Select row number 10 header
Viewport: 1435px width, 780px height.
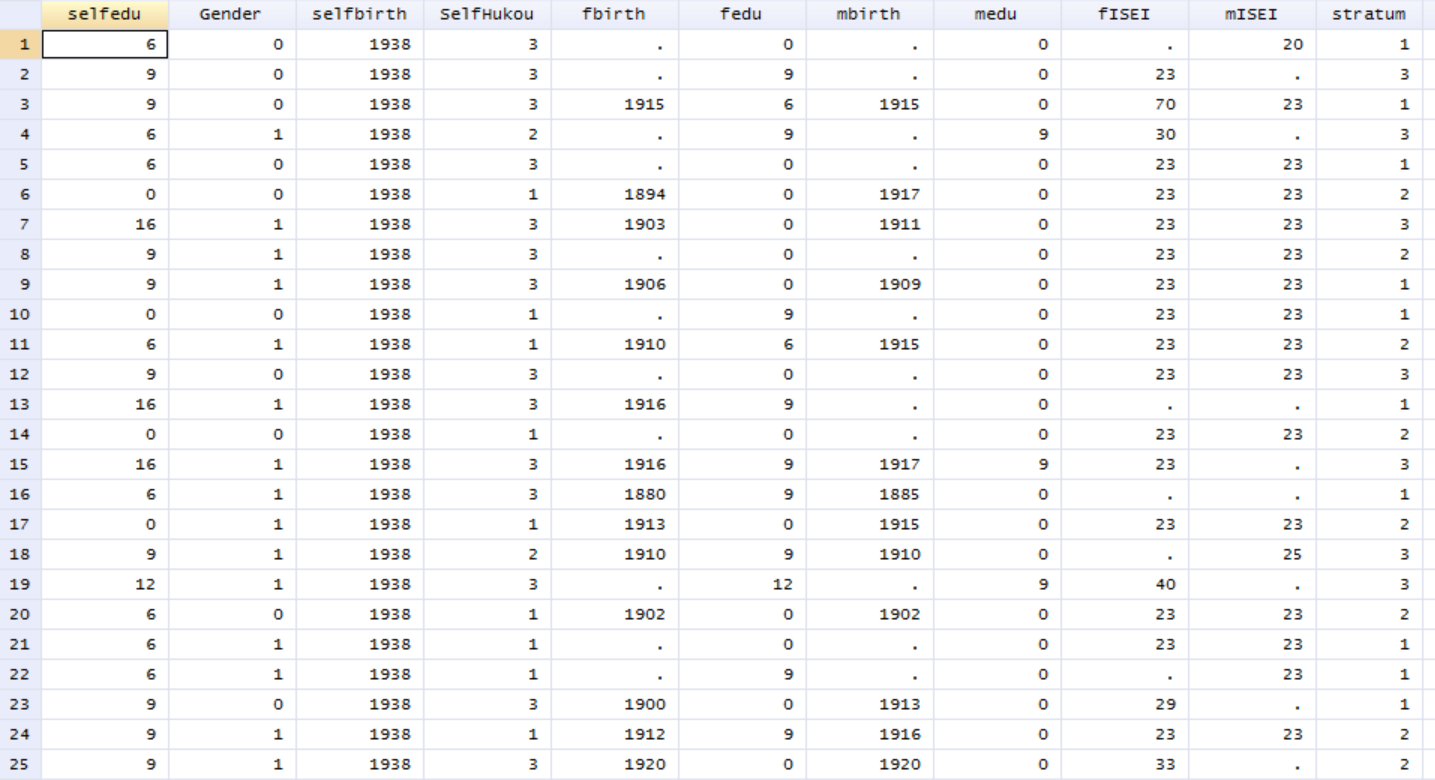click(21, 314)
